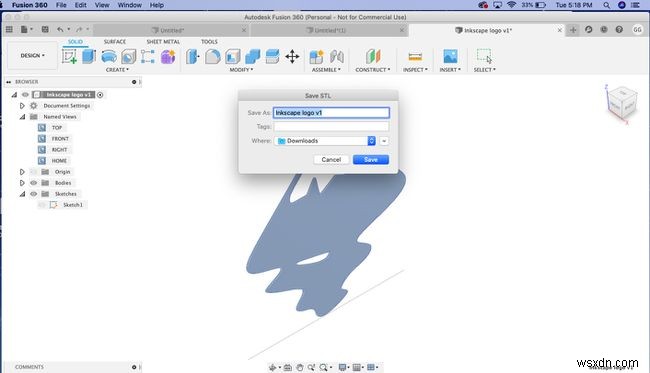Click the Redo arrow
Viewport: 650px width, 373px height.
(x=79, y=29)
